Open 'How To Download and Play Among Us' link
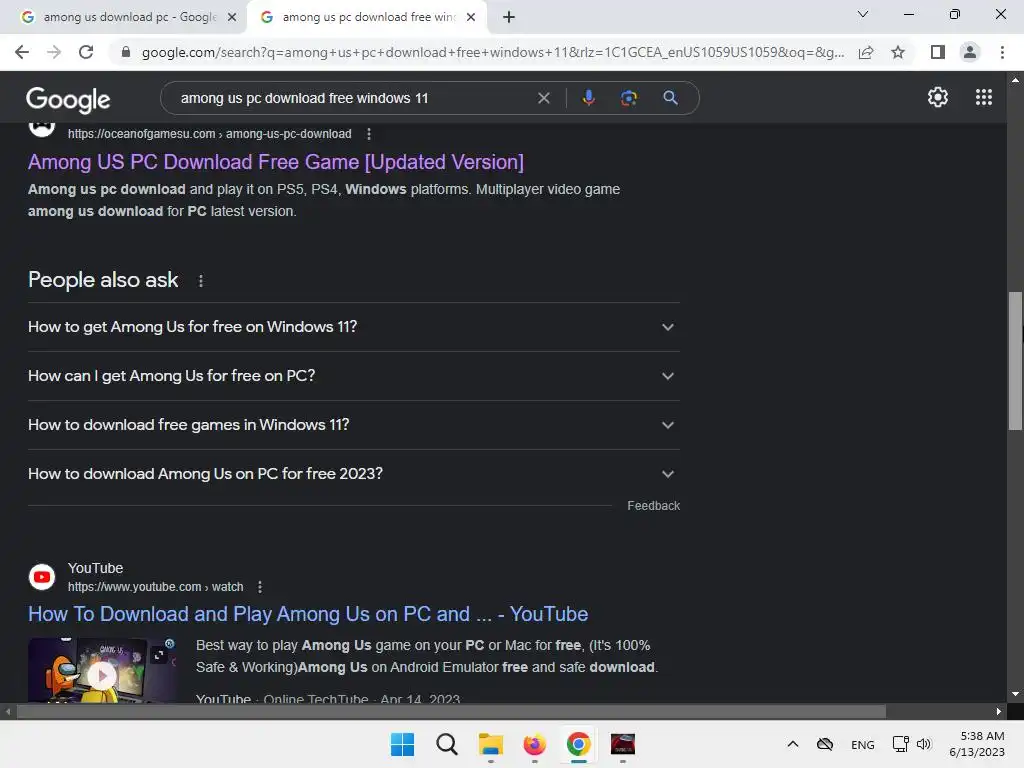This screenshot has height=768, width=1024. pos(308,614)
